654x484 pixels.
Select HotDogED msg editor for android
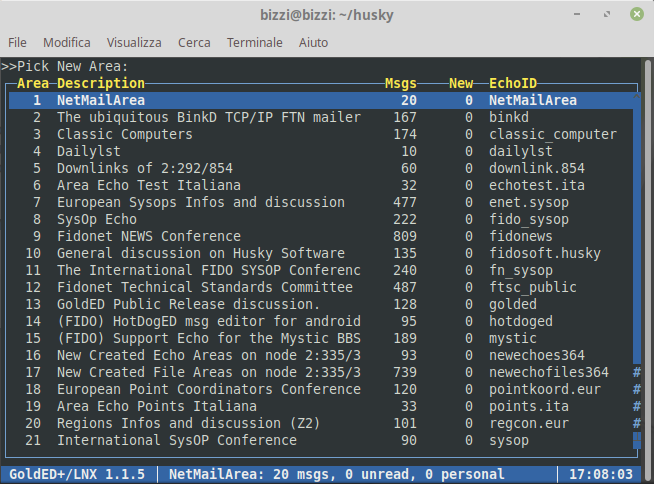point(209,321)
